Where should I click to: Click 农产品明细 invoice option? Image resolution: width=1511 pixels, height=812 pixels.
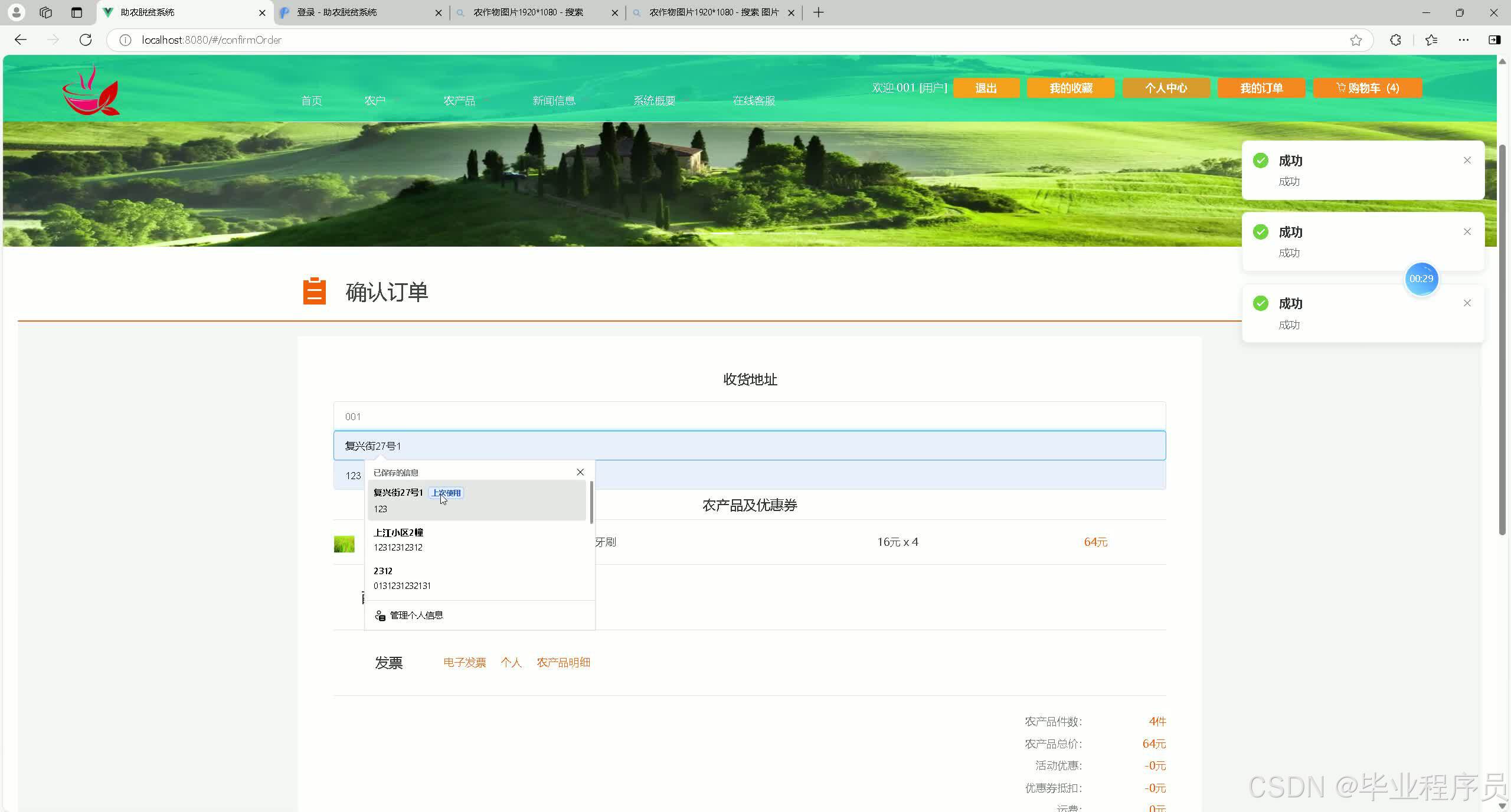pos(563,662)
